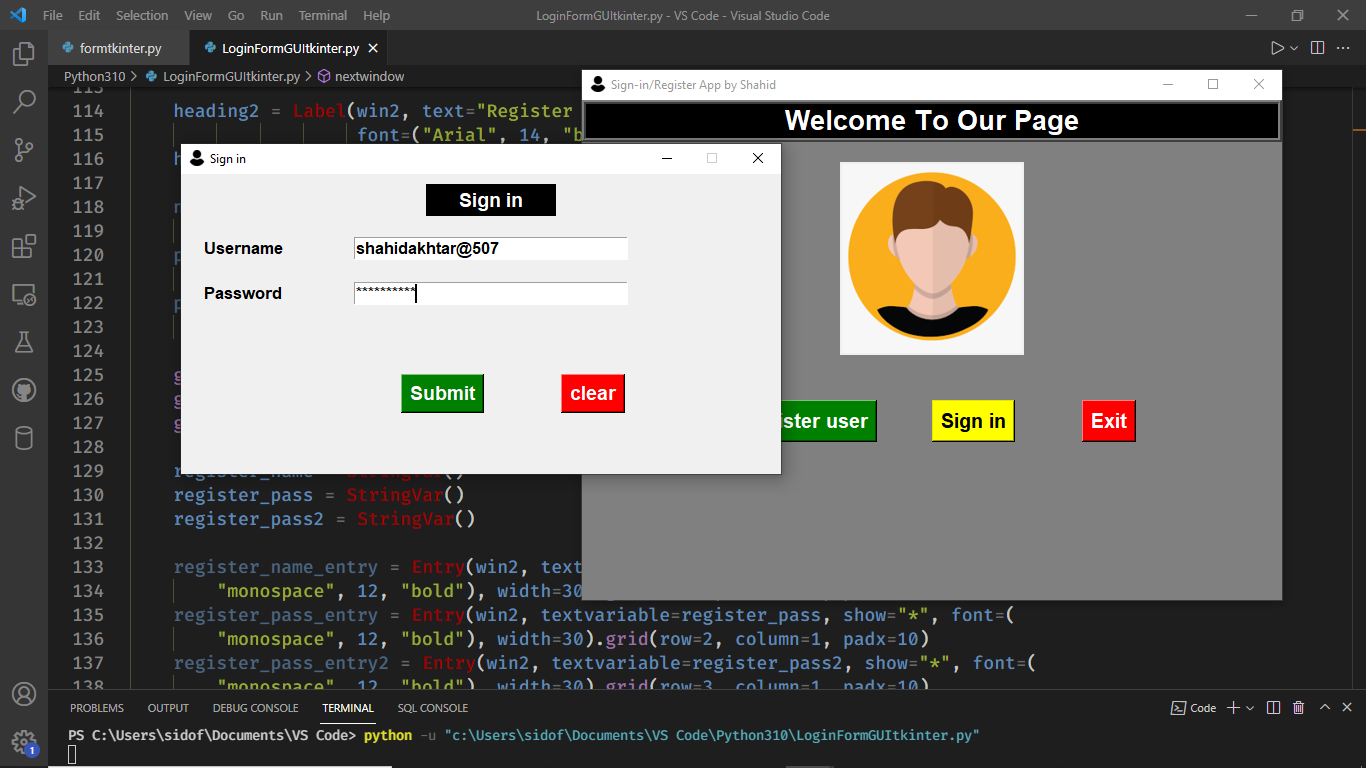1366x768 pixels.
Task: Open the Extensions view
Action: pos(24,245)
